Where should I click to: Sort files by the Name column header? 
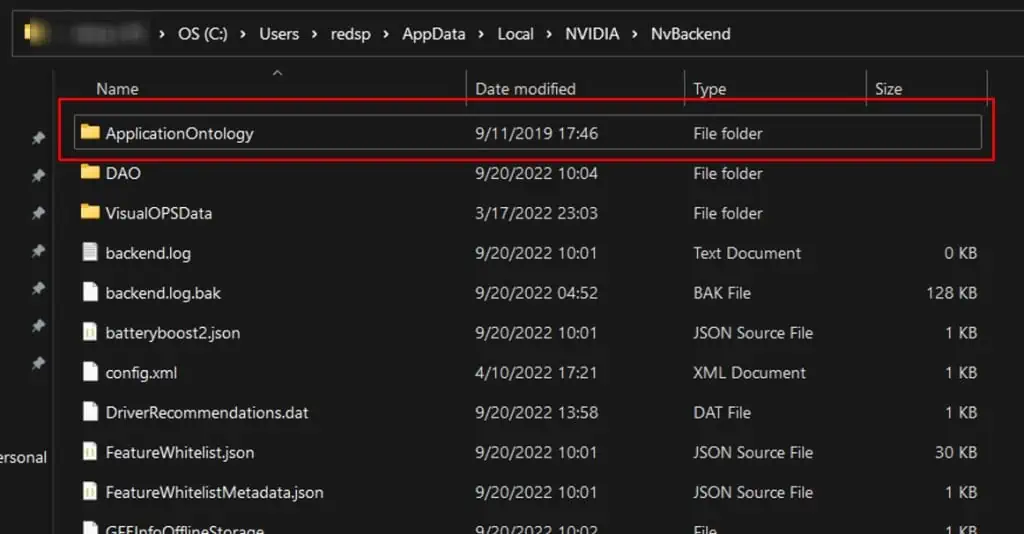[118, 89]
